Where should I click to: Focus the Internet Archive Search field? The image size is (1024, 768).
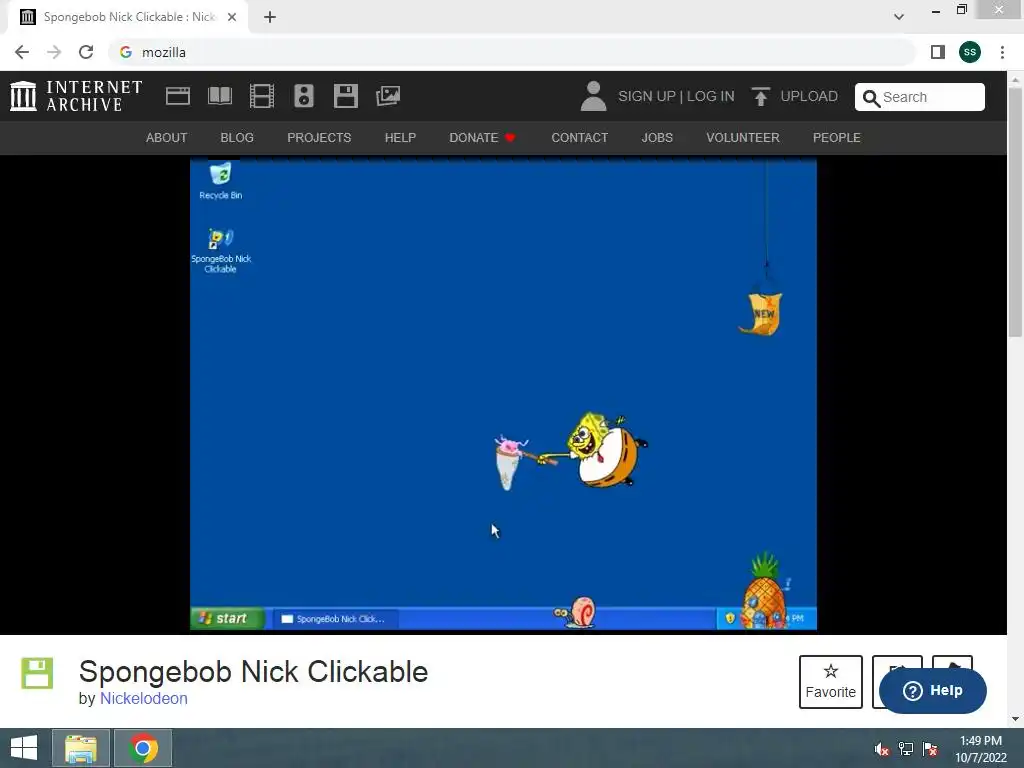pyautogui.click(x=920, y=97)
